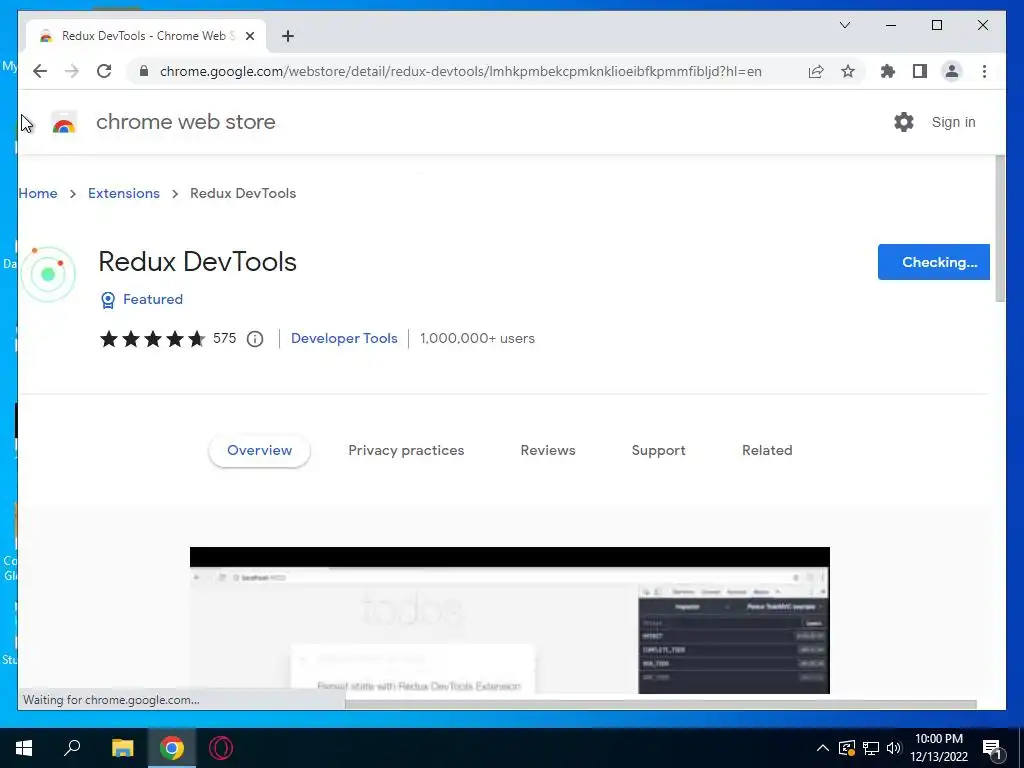This screenshot has height=768, width=1024.
Task: Click the Redux DevTools heading
Action: coord(197,262)
